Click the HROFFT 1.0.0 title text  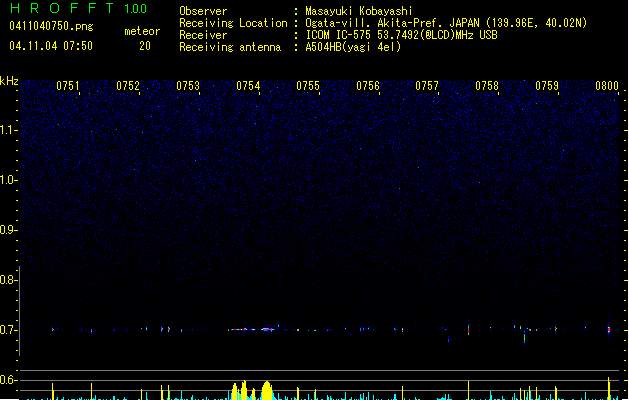pos(79,8)
